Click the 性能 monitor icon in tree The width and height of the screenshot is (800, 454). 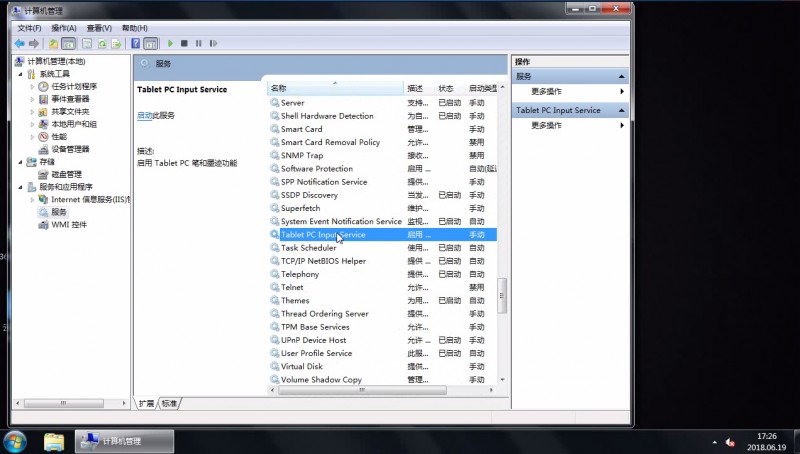43,137
